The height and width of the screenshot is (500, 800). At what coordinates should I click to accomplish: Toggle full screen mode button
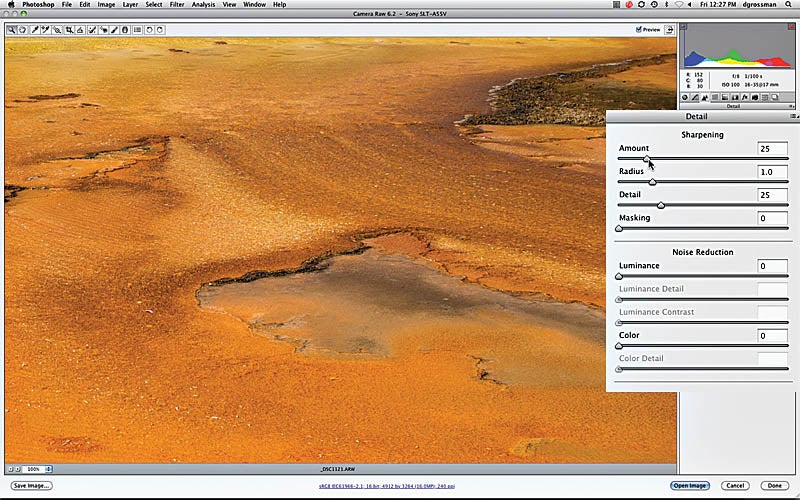tap(669, 30)
